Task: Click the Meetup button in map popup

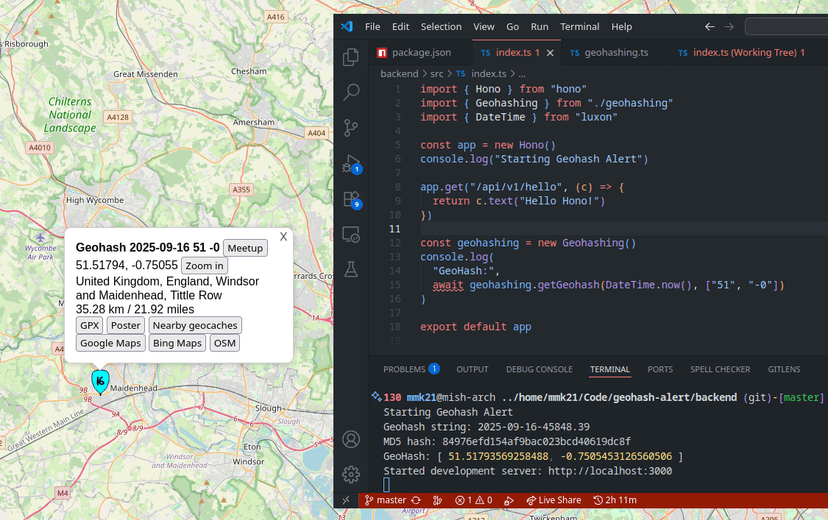Action: pos(245,248)
